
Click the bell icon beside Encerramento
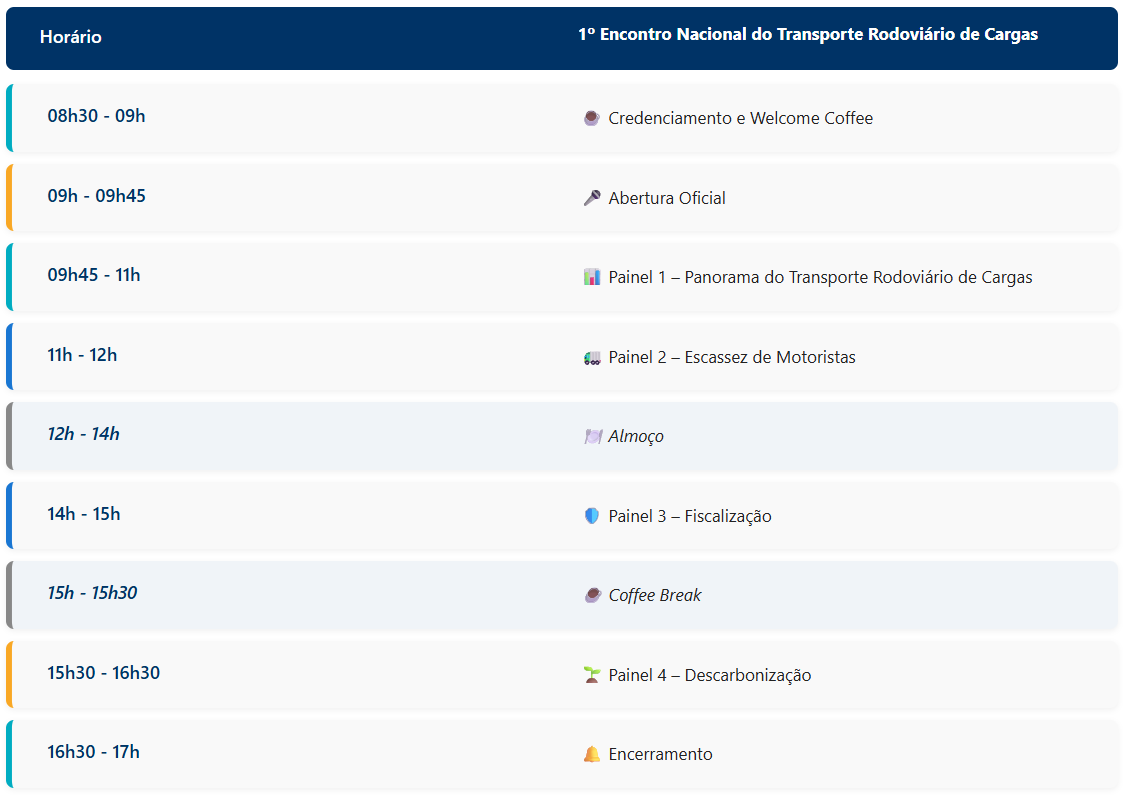592,754
